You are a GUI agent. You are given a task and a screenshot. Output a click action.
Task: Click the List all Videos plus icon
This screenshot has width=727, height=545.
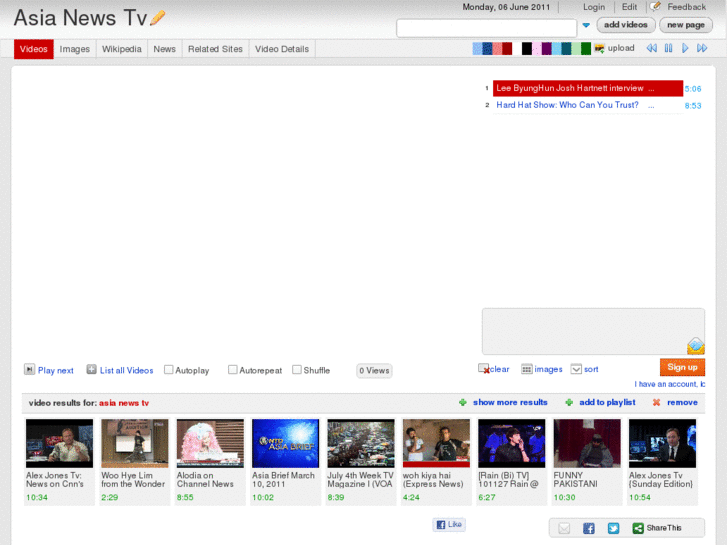point(91,369)
